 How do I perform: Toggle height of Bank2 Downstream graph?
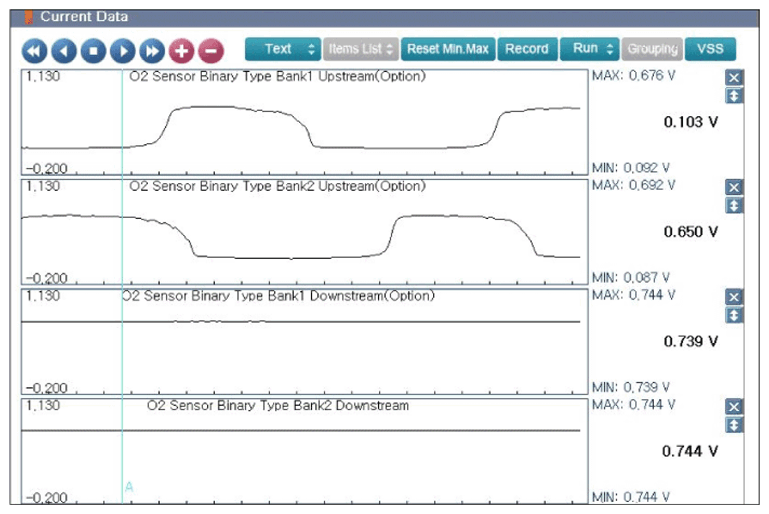734,425
